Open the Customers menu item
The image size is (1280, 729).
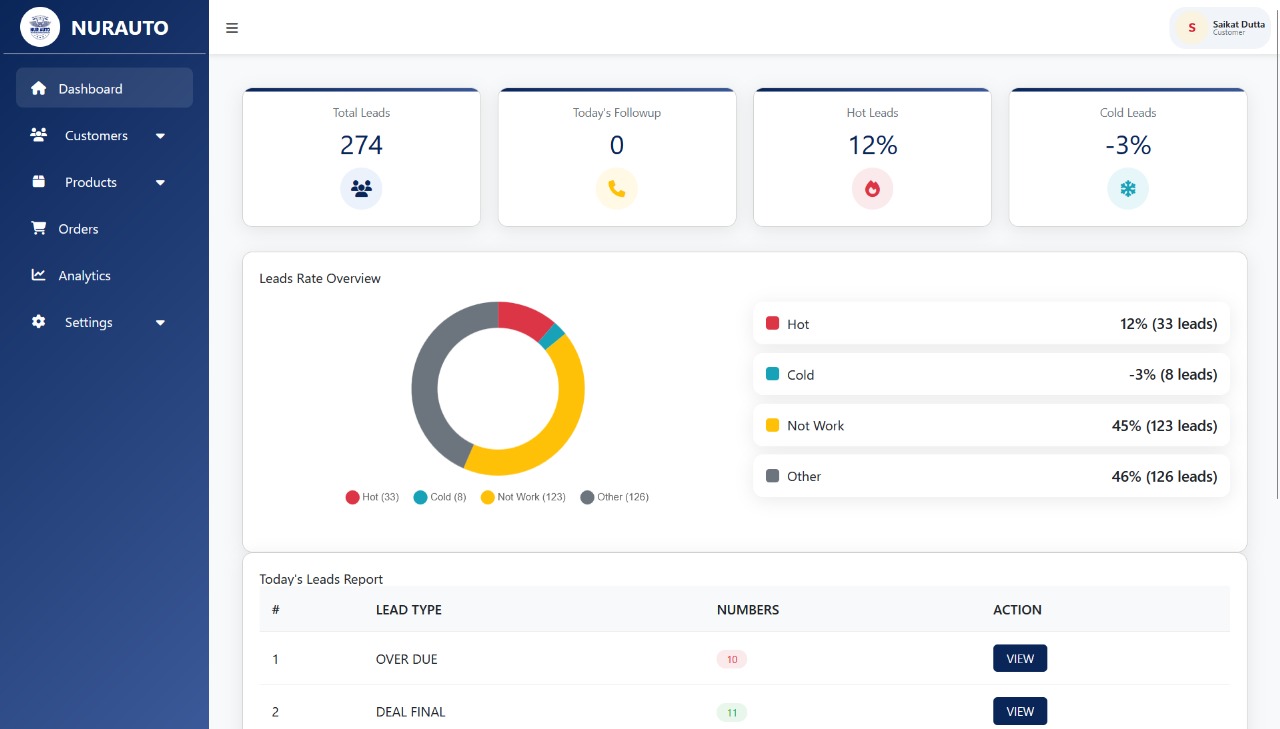pyautogui.click(x=104, y=135)
